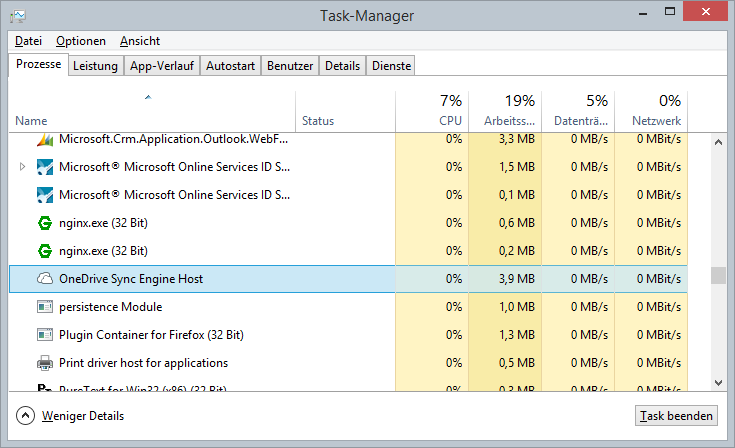Select the Prozesse tab
Screen dimensions: 735x448
[x=38, y=64]
